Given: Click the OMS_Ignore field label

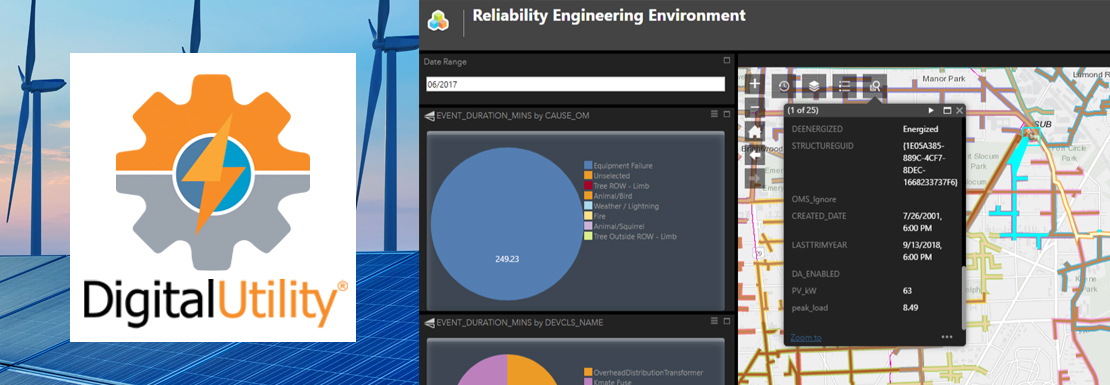Looking at the screenshot, I should pos(813,200).
